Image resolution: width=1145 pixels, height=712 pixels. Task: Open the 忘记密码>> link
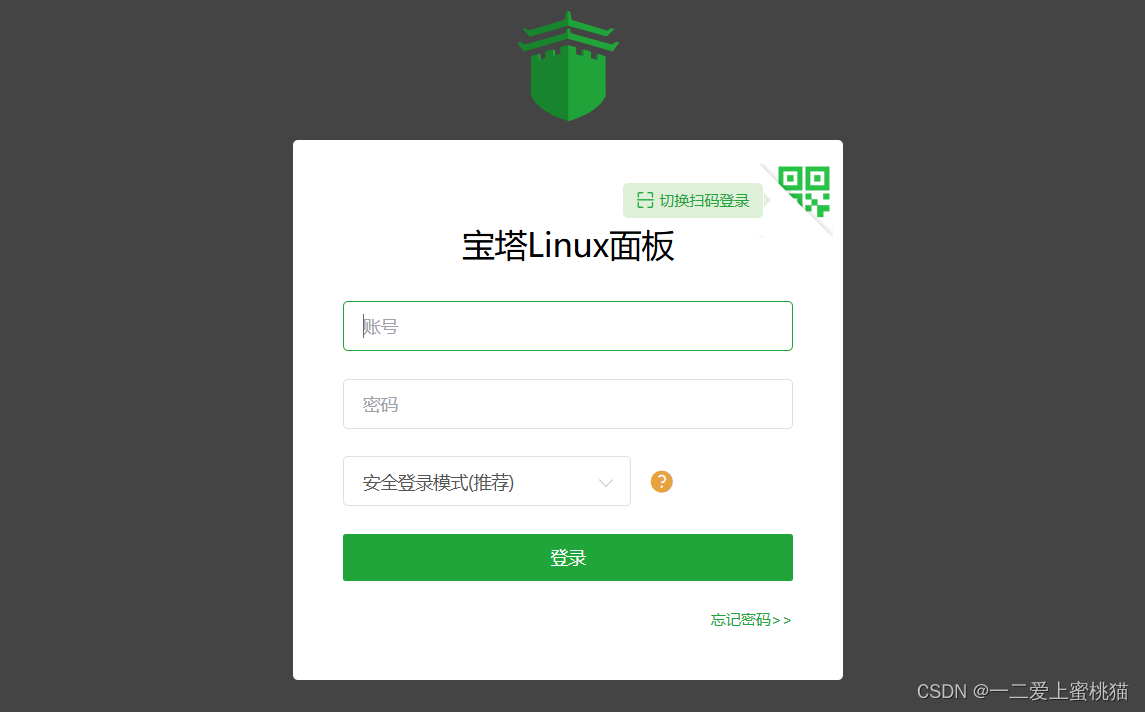751,620
